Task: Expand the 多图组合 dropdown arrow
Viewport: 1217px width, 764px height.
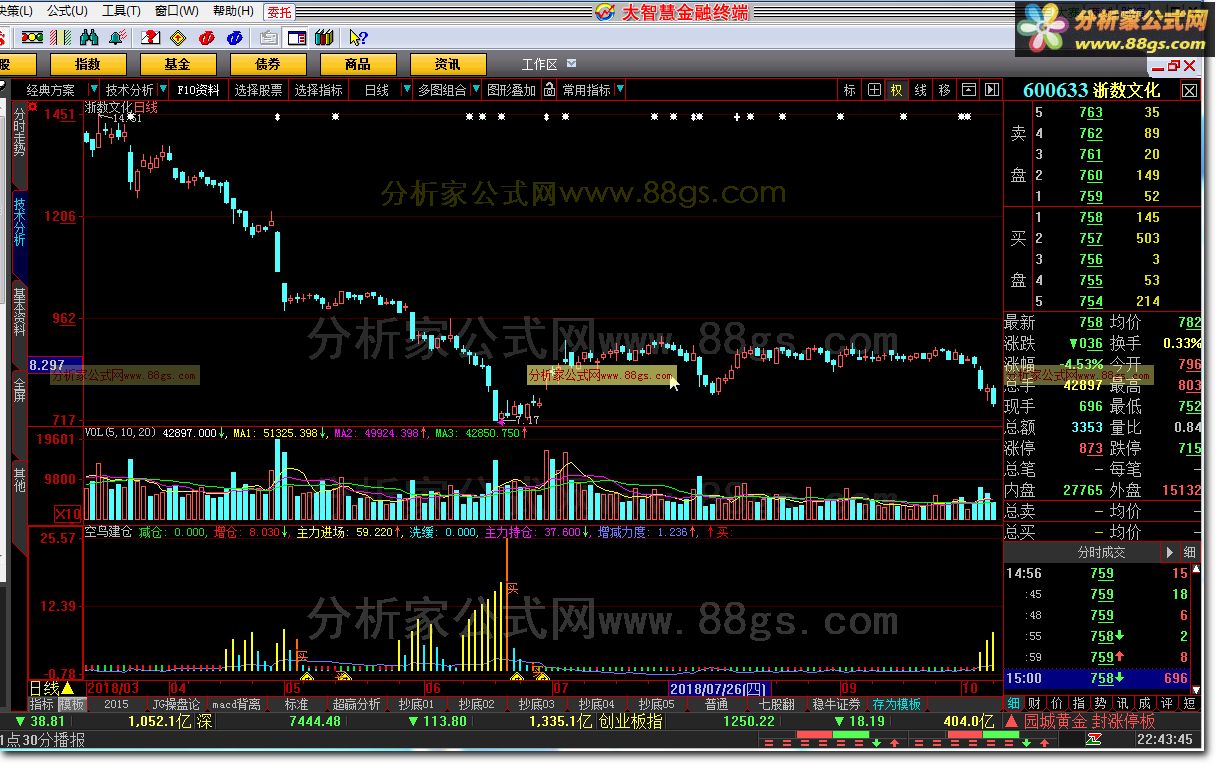Action: point(476,90)
